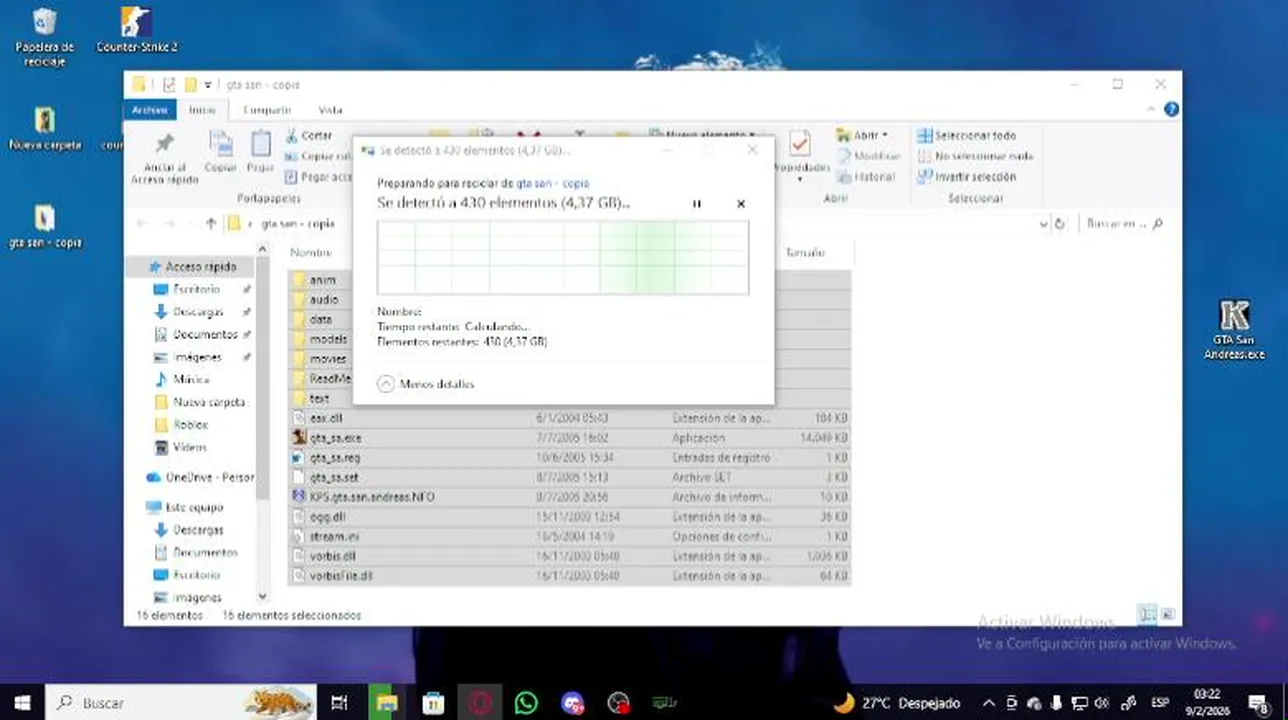
Task: Open pinned Escritorio under Acceso rápido
Action: coord(196,290)
